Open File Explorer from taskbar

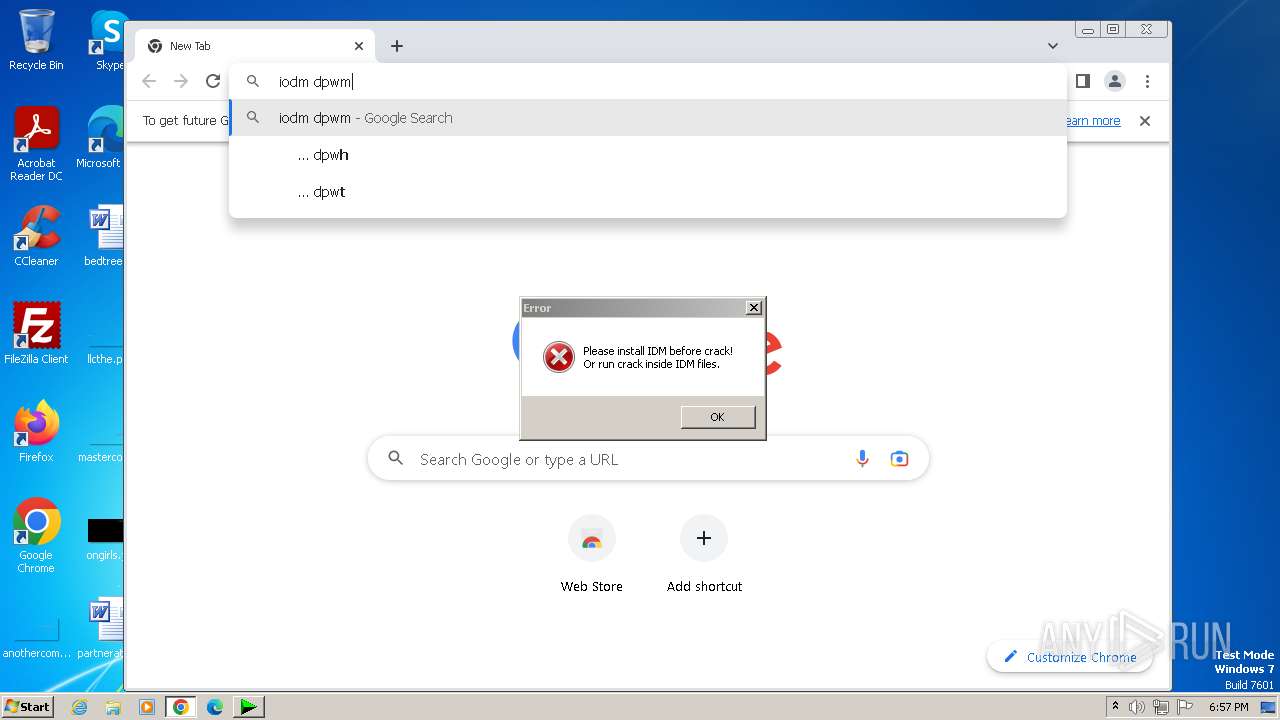[113, 707]
